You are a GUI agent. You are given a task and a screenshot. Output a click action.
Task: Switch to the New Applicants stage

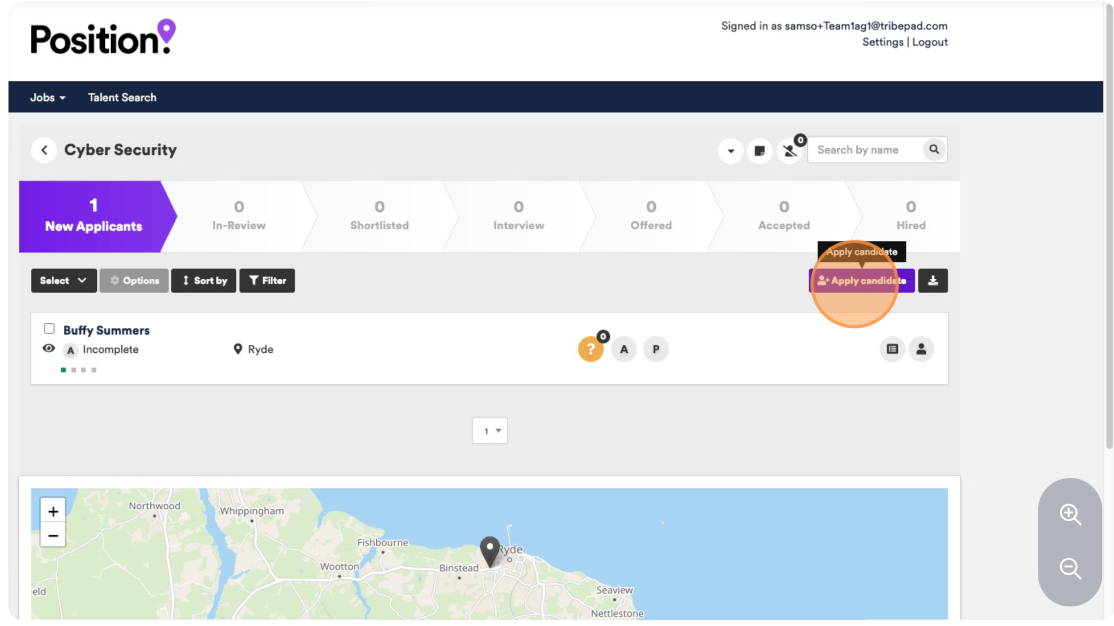[94, 217]
